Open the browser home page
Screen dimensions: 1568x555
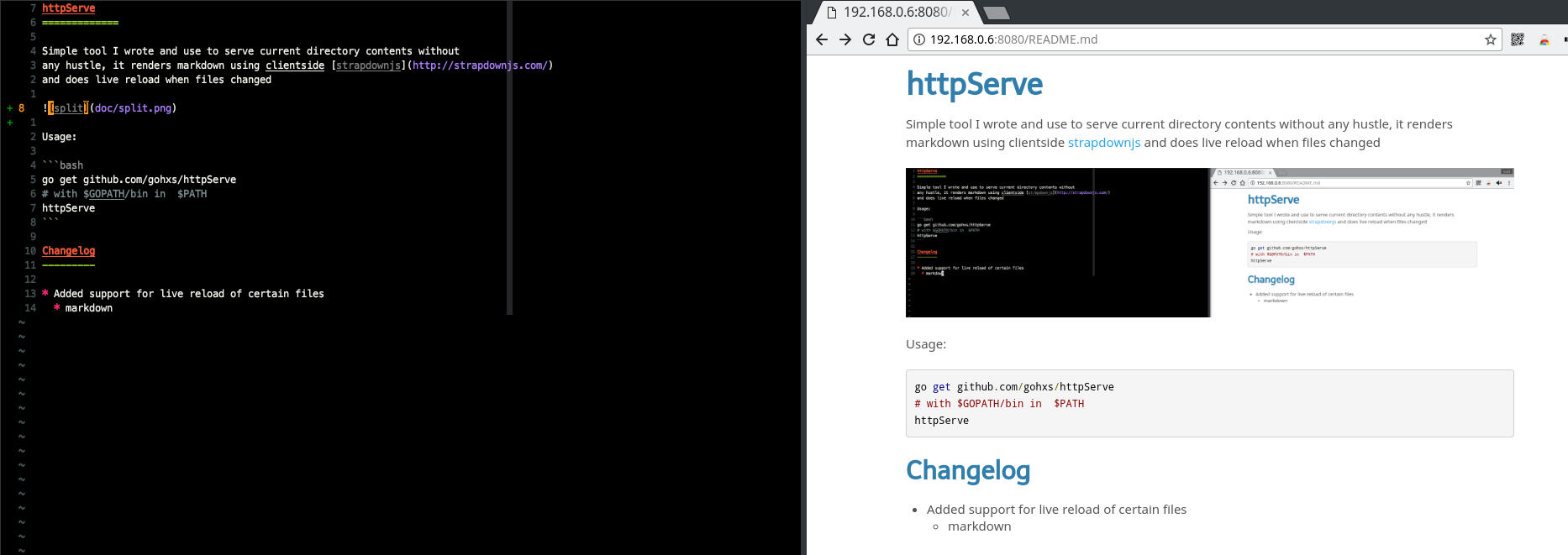point(892,39)
